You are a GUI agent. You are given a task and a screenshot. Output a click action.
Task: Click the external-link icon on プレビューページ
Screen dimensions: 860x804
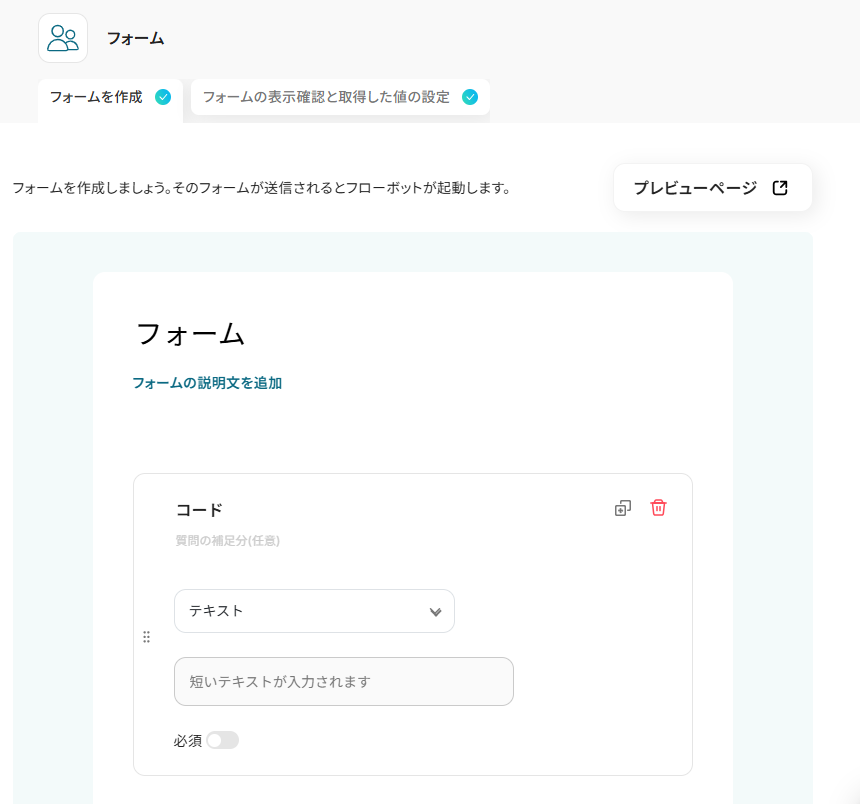780,188
